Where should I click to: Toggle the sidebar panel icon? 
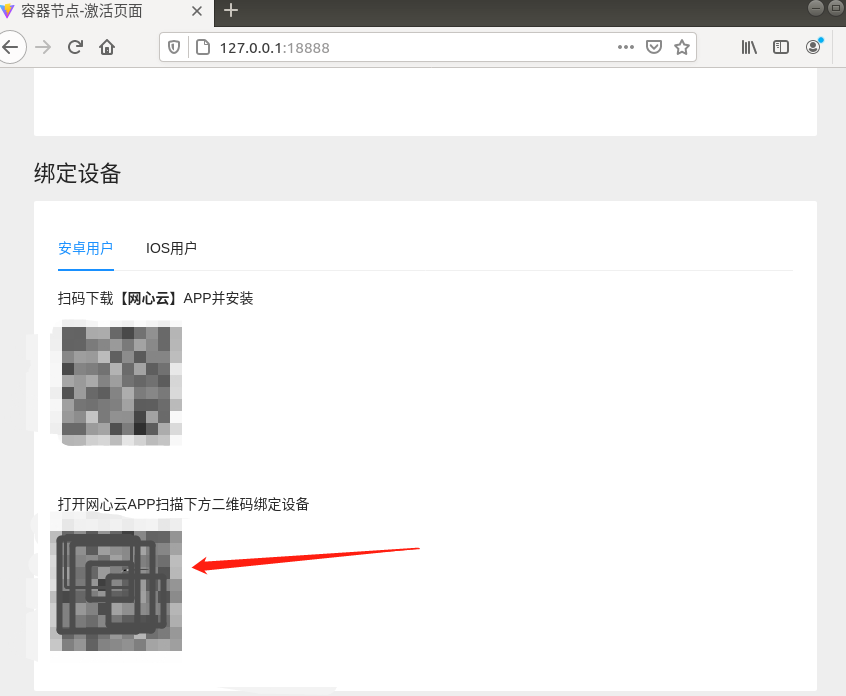(781, 46)
